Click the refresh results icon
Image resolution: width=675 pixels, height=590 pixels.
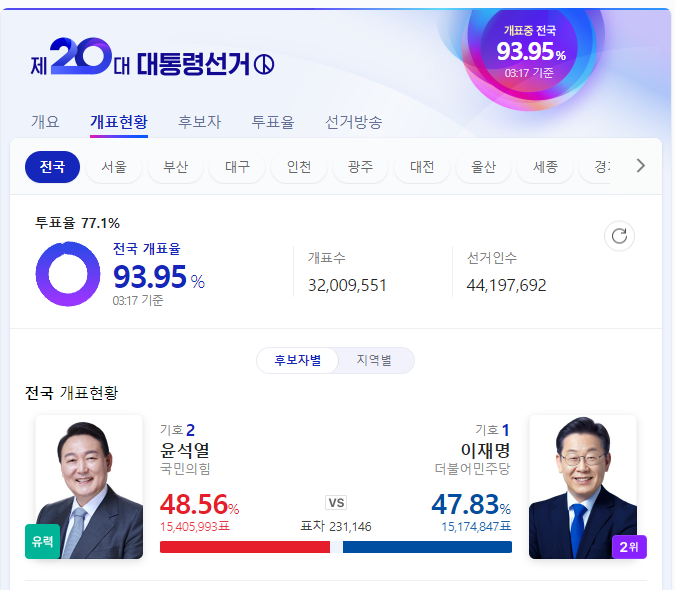click(x=619, y=236)
